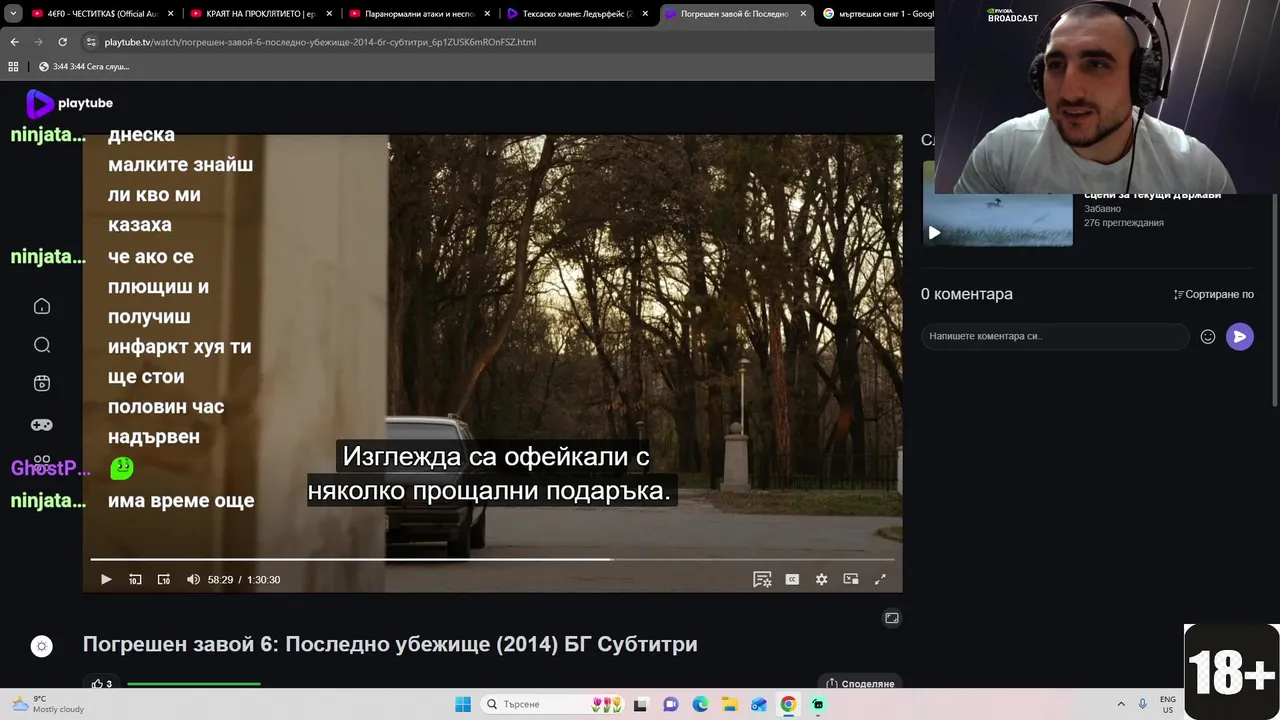Toggle light/dark theme sun icon
Viewport: 1280px width, 720px height.
(x=42, y=646)
